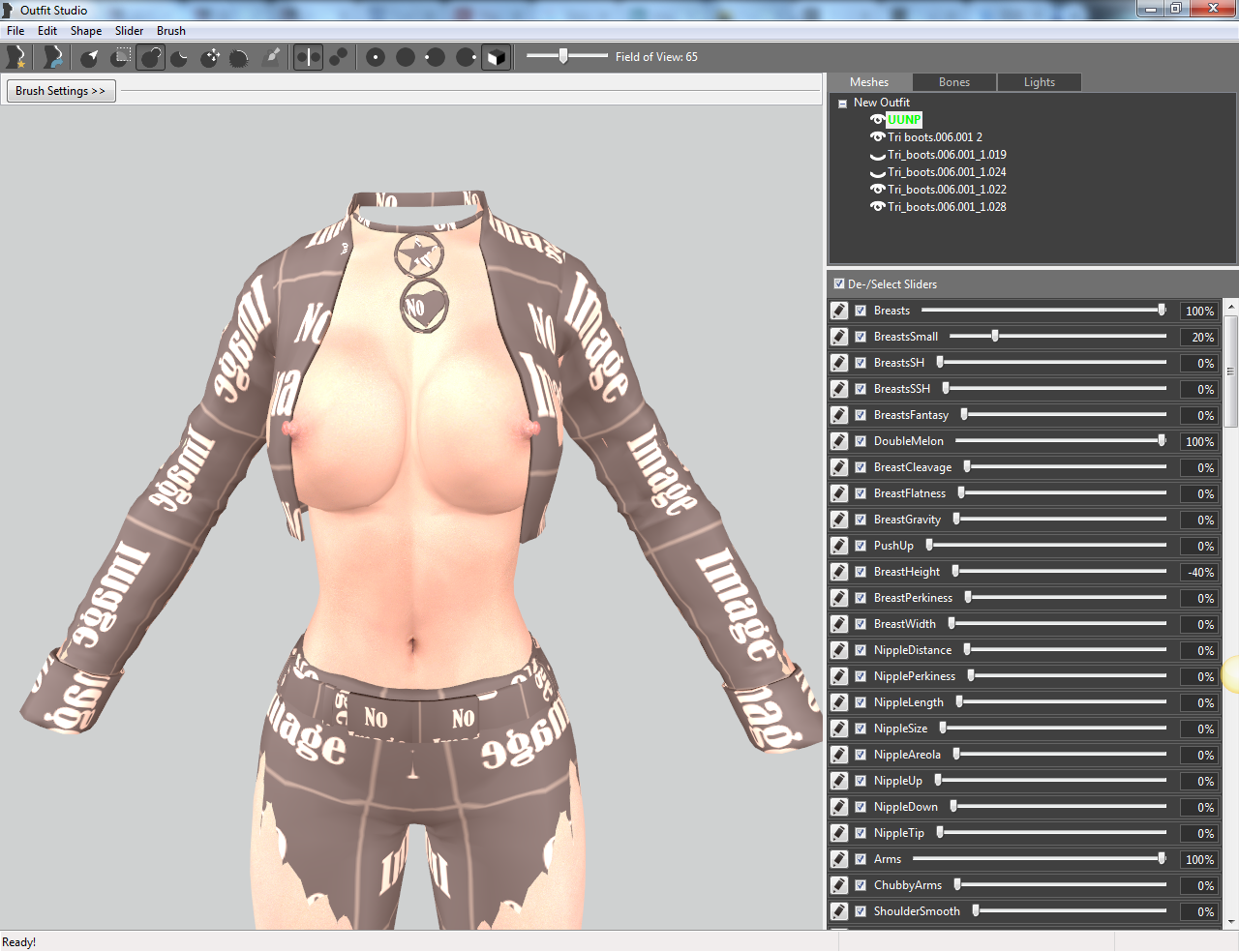1239x952 pixels.
Task: Select Tri_boots.006.001_1.022 mesh name
Action: (x=947, y=190)
